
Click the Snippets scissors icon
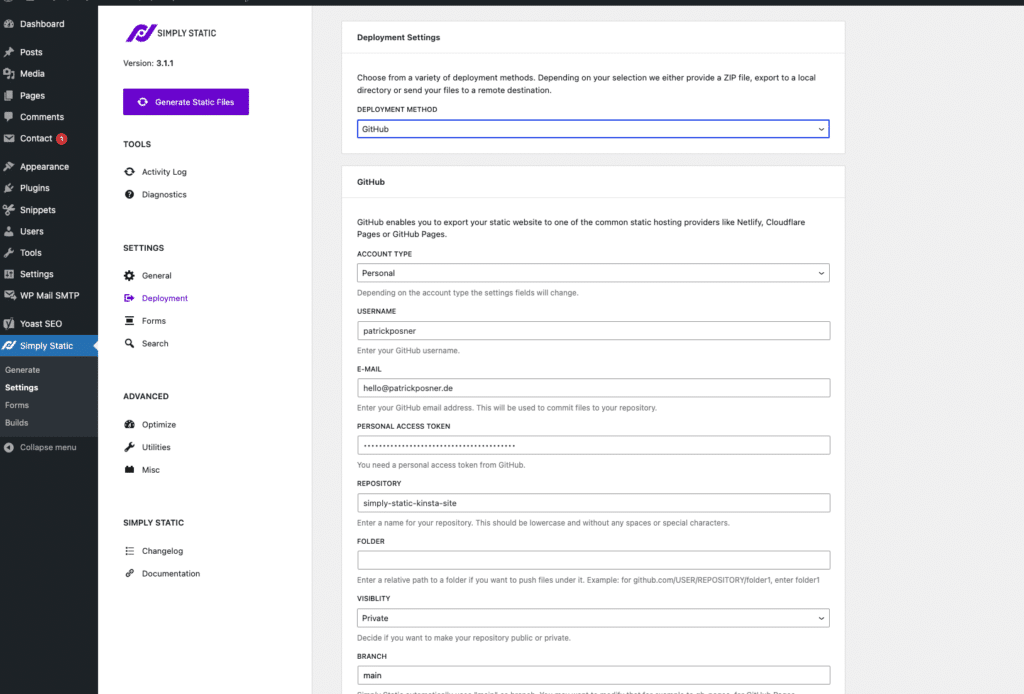pyautogui.click(x=8, y=210)
